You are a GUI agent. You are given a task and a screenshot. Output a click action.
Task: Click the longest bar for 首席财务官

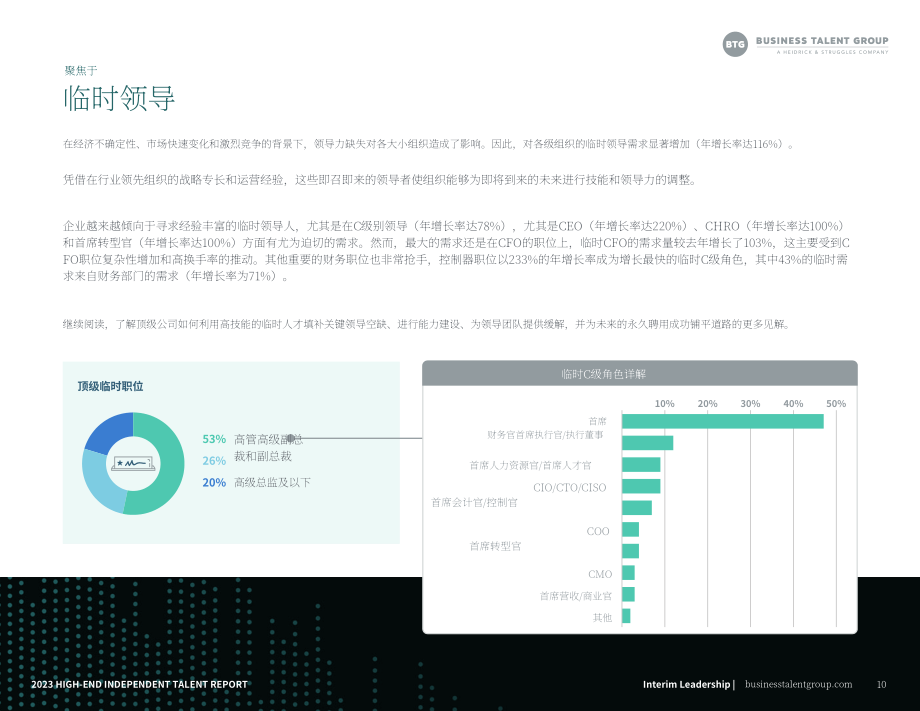coord(723,421)
